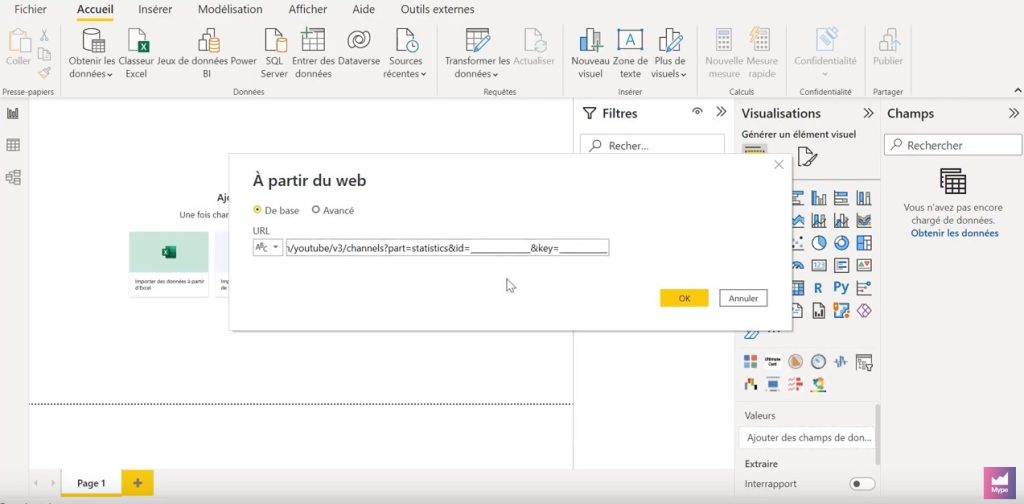Select the donut chart visualization
The image size is (1024, 504).
(841, 243)
